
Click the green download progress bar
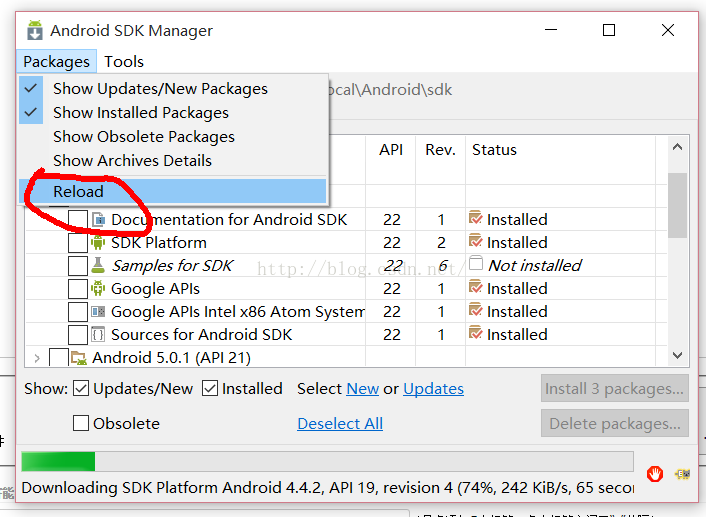click(x=327, y=462)
